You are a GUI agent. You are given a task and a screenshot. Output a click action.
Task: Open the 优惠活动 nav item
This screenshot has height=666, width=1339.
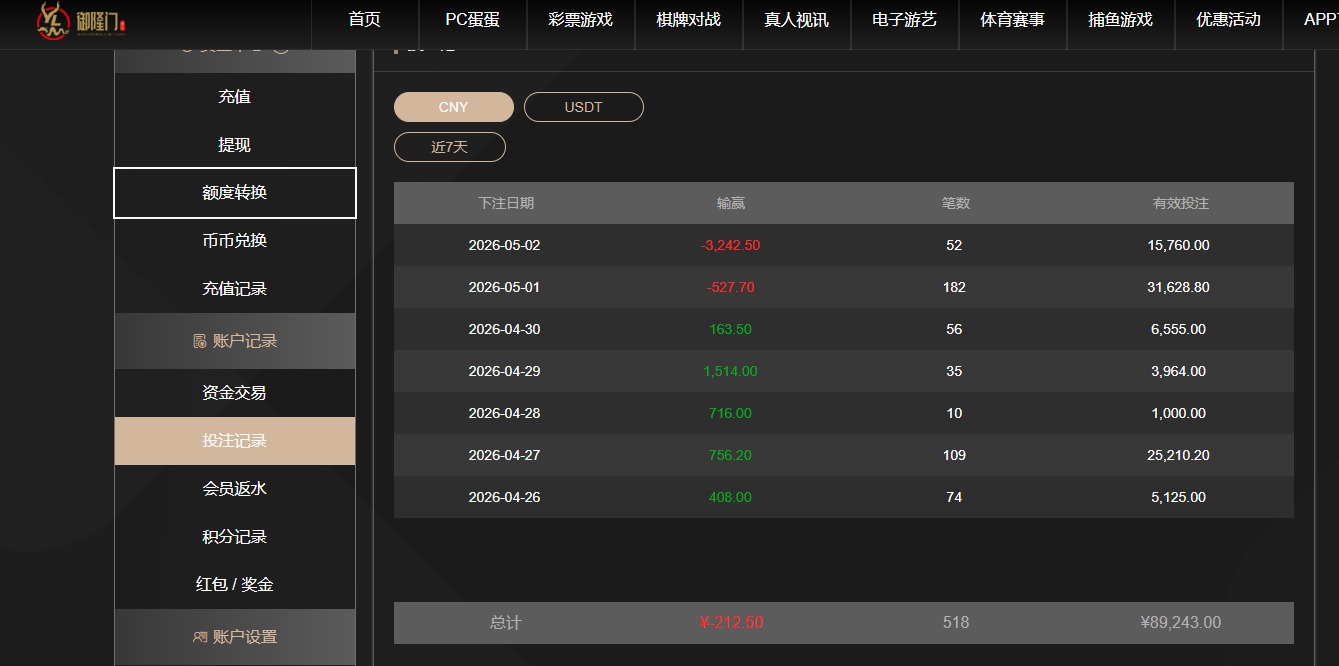click(x=1229, y=20)
